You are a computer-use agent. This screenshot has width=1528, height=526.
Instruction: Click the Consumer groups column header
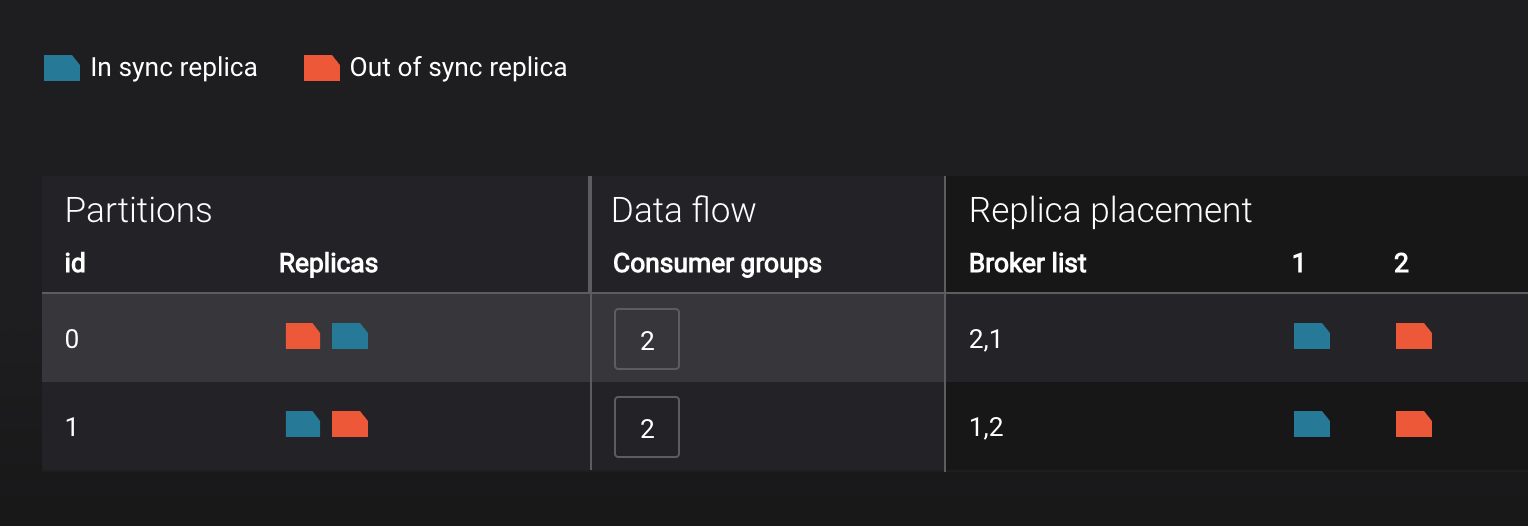click(717, 264)
